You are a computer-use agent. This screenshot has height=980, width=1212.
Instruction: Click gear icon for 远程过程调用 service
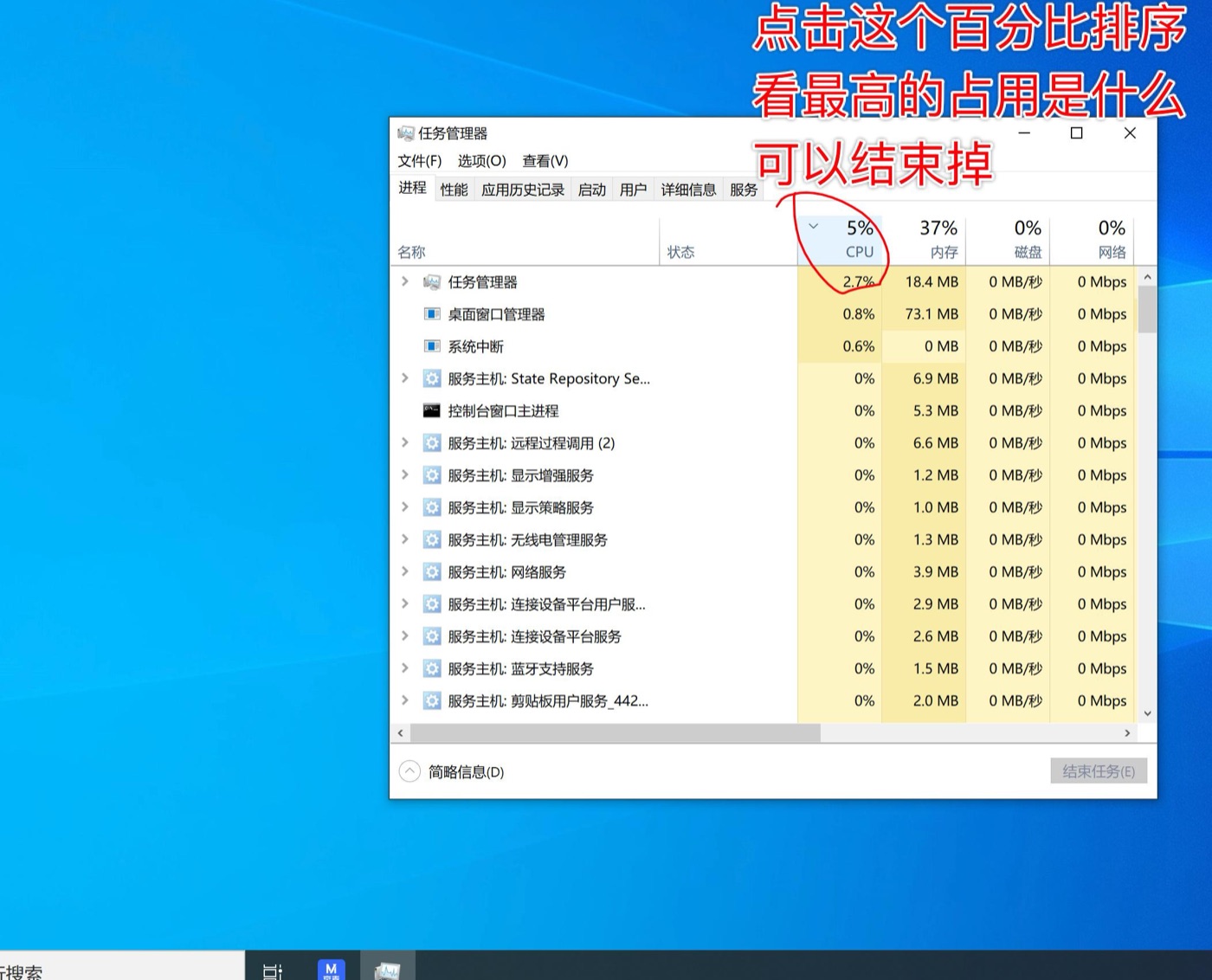pos(432,443)
